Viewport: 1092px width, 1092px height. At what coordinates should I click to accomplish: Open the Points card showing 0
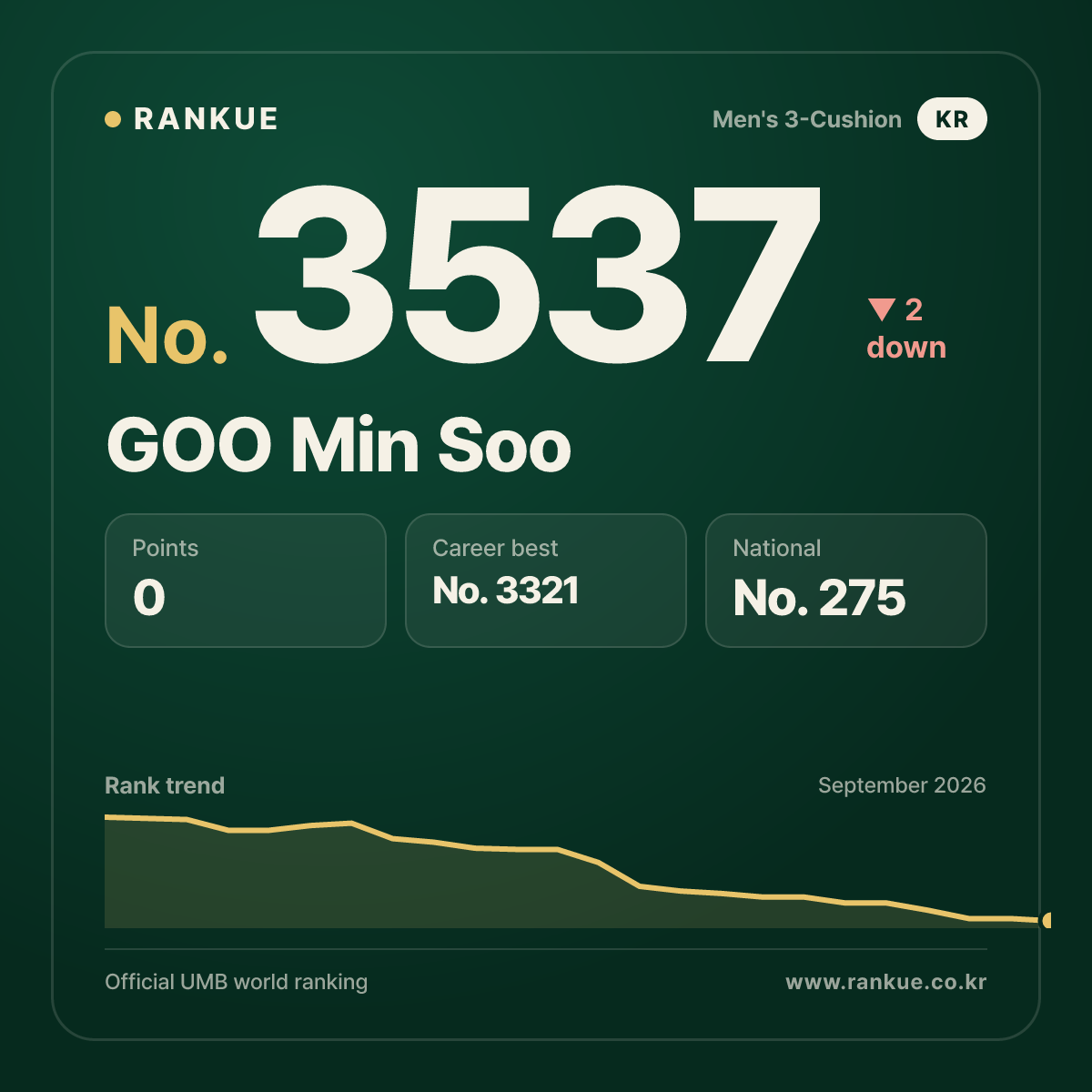pos(246,581)
